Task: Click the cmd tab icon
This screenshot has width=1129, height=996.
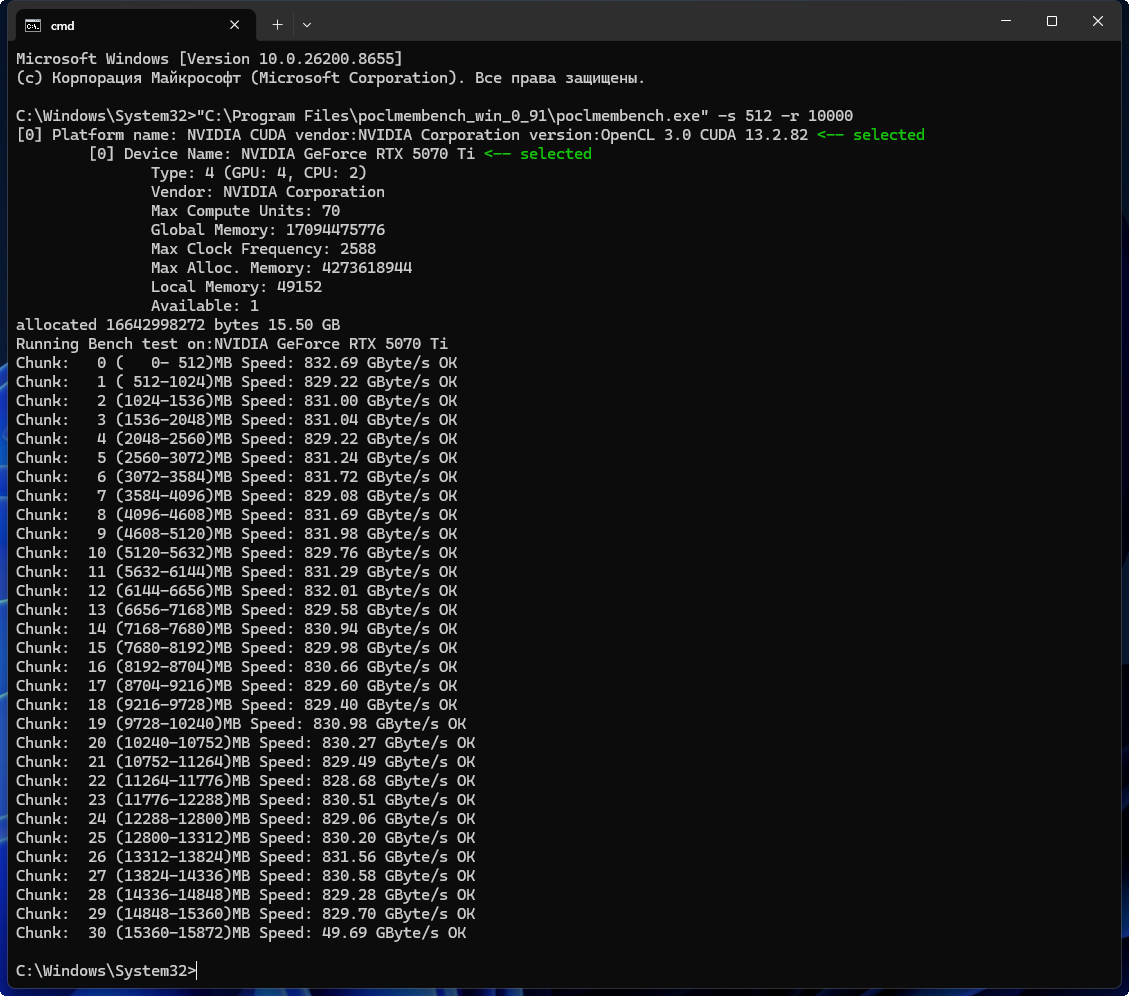Action: (x=32, y=25)
